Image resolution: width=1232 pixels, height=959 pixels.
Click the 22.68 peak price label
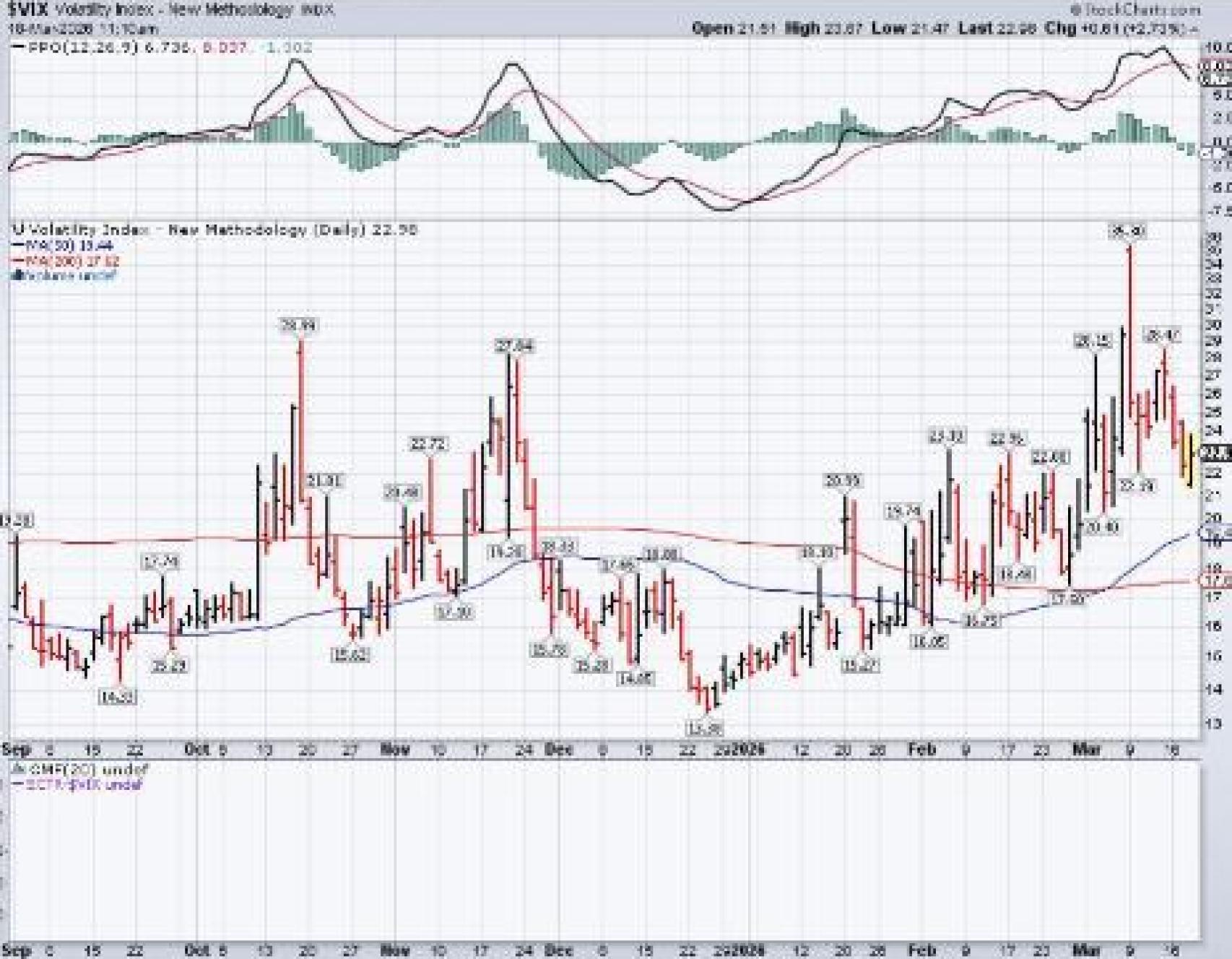click(x=1049, y=457)
